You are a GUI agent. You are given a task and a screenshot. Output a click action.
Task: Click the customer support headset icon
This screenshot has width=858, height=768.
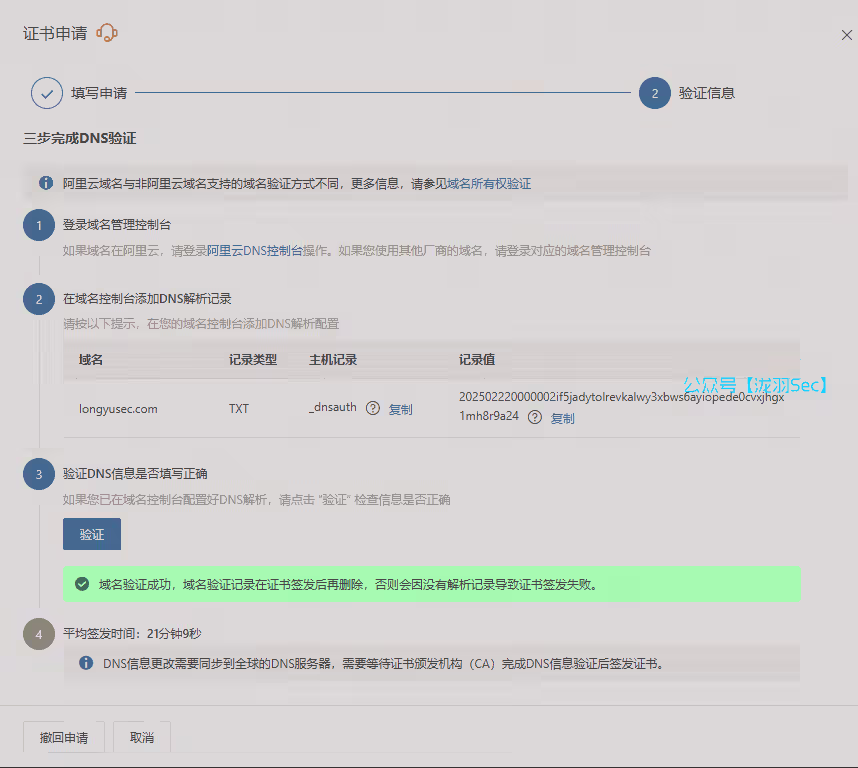pyautogui.click(x=107, y=34)
